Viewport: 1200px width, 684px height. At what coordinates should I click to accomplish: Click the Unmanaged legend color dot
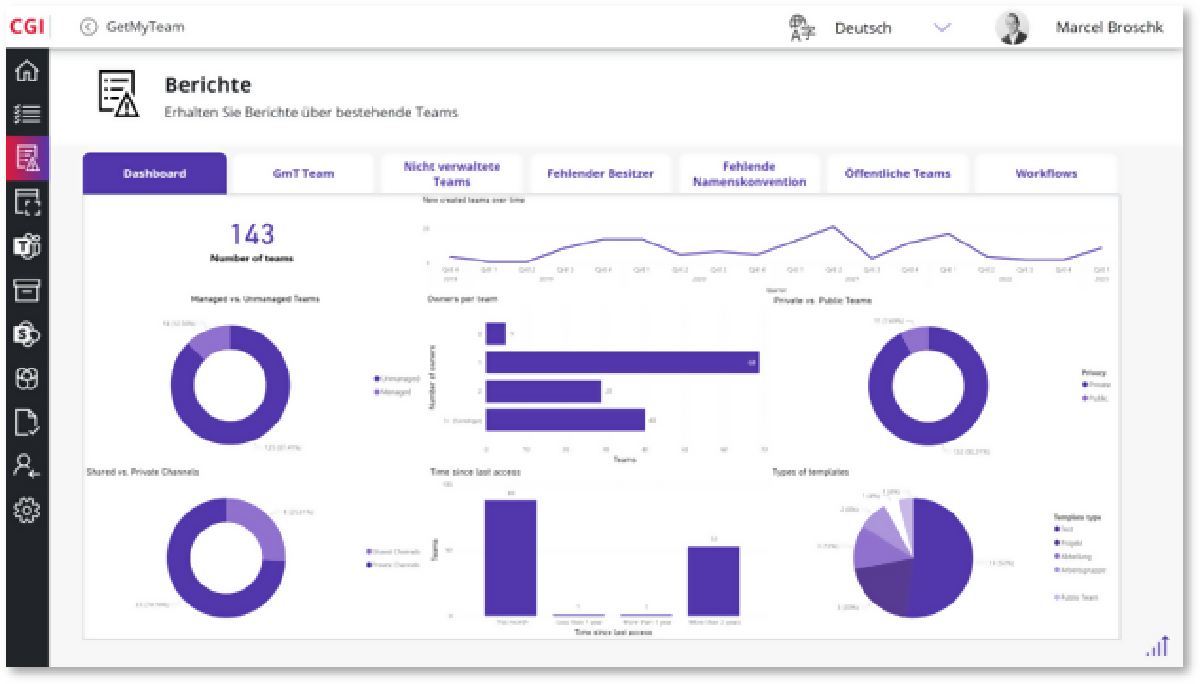376,379
